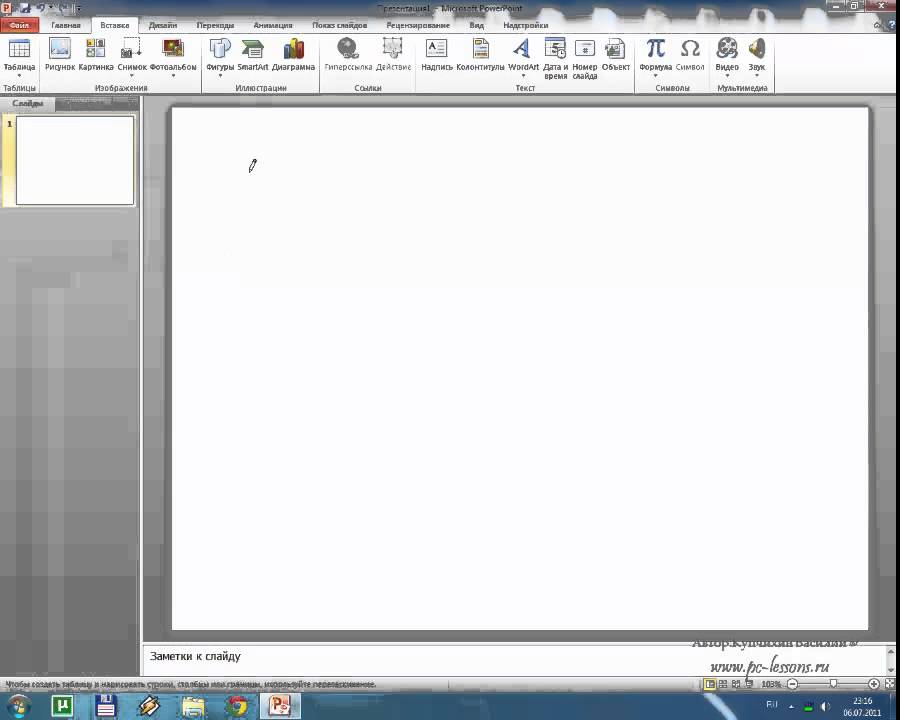Screen dimensions: 900x720
Task: Expand the Фотоальбом dropdown arrow
Action: pos(173,76)
